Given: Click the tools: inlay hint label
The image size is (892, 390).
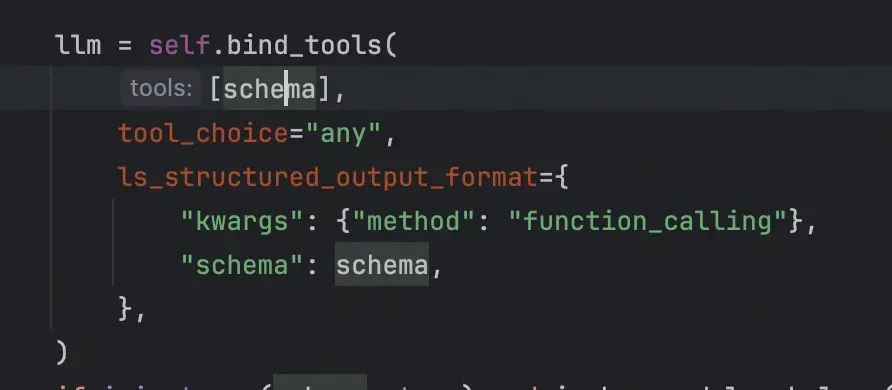Looking at the screenshot, I should [160, 88].
